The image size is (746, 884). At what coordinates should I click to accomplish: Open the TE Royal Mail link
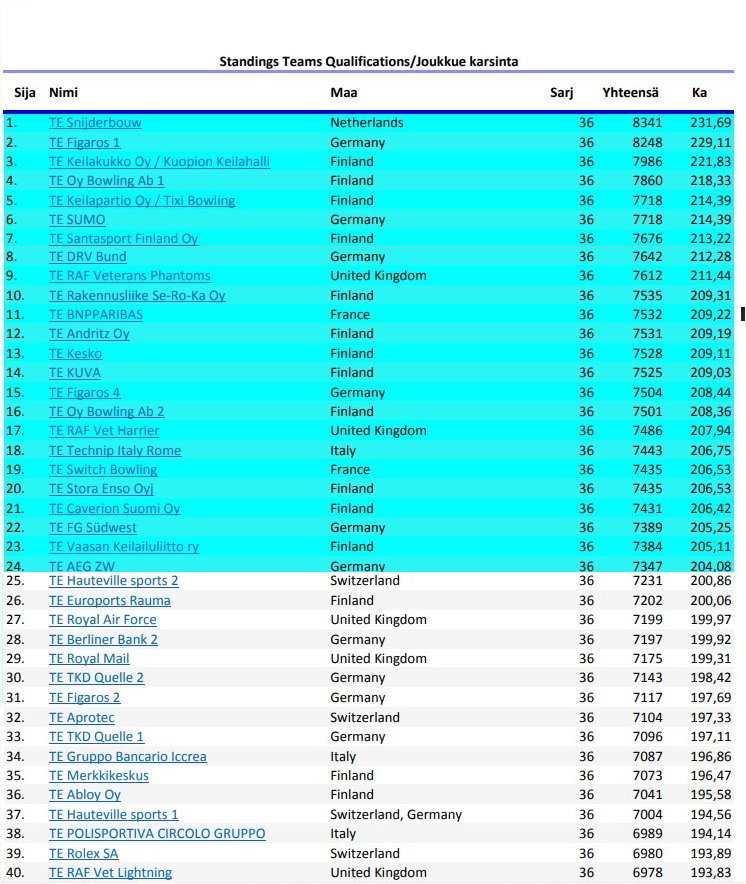(x=89, y=659)
